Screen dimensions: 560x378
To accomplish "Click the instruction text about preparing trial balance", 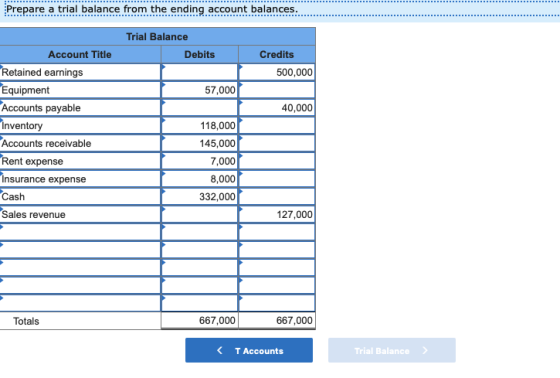I will coord(152,9).
